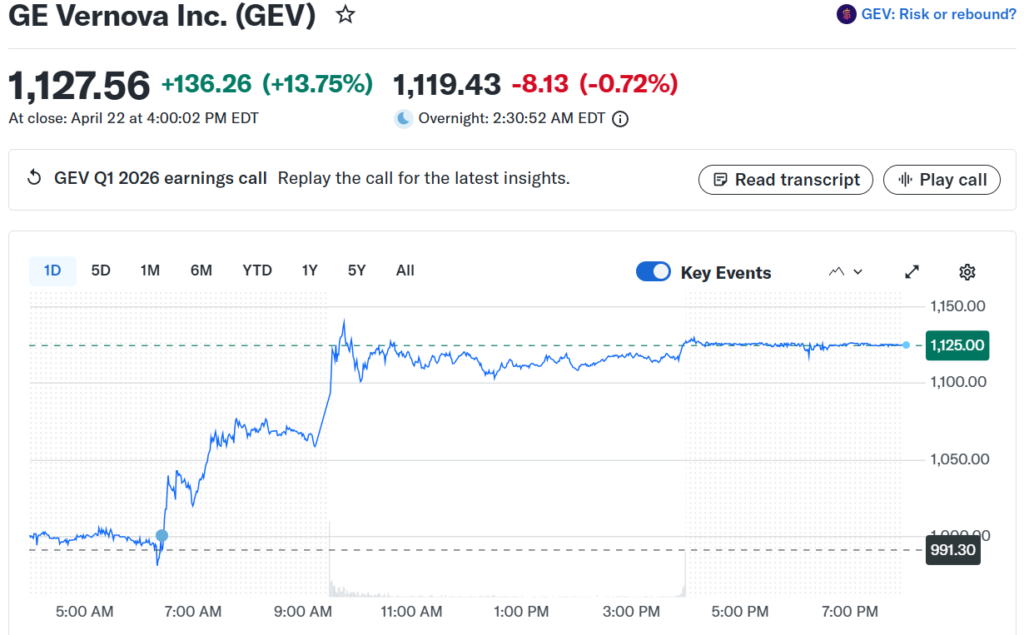The height and width of the screenshot is (635, 1024).
Task: Click the overnight info circle icon
Action: coord(620,119)
